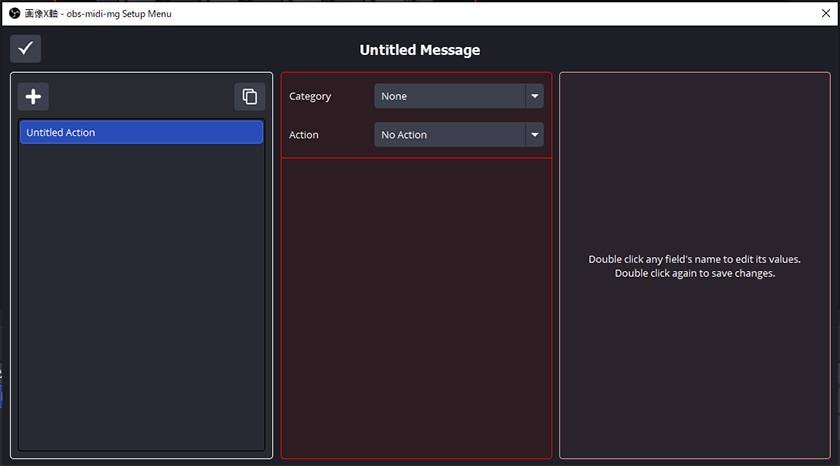This screenshot has height=466, width=840.
Task: Click the Action field label
Action: (x=304, y=135)
